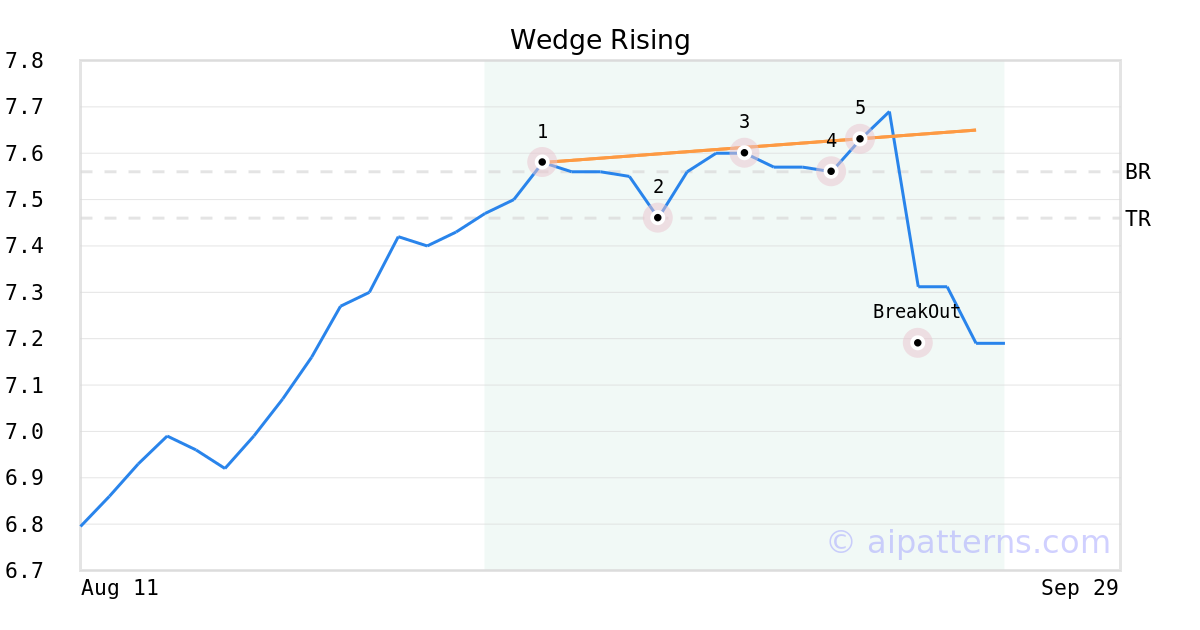
Task: Click the 7.5 y-axis label
Action: tap(24, 200)
